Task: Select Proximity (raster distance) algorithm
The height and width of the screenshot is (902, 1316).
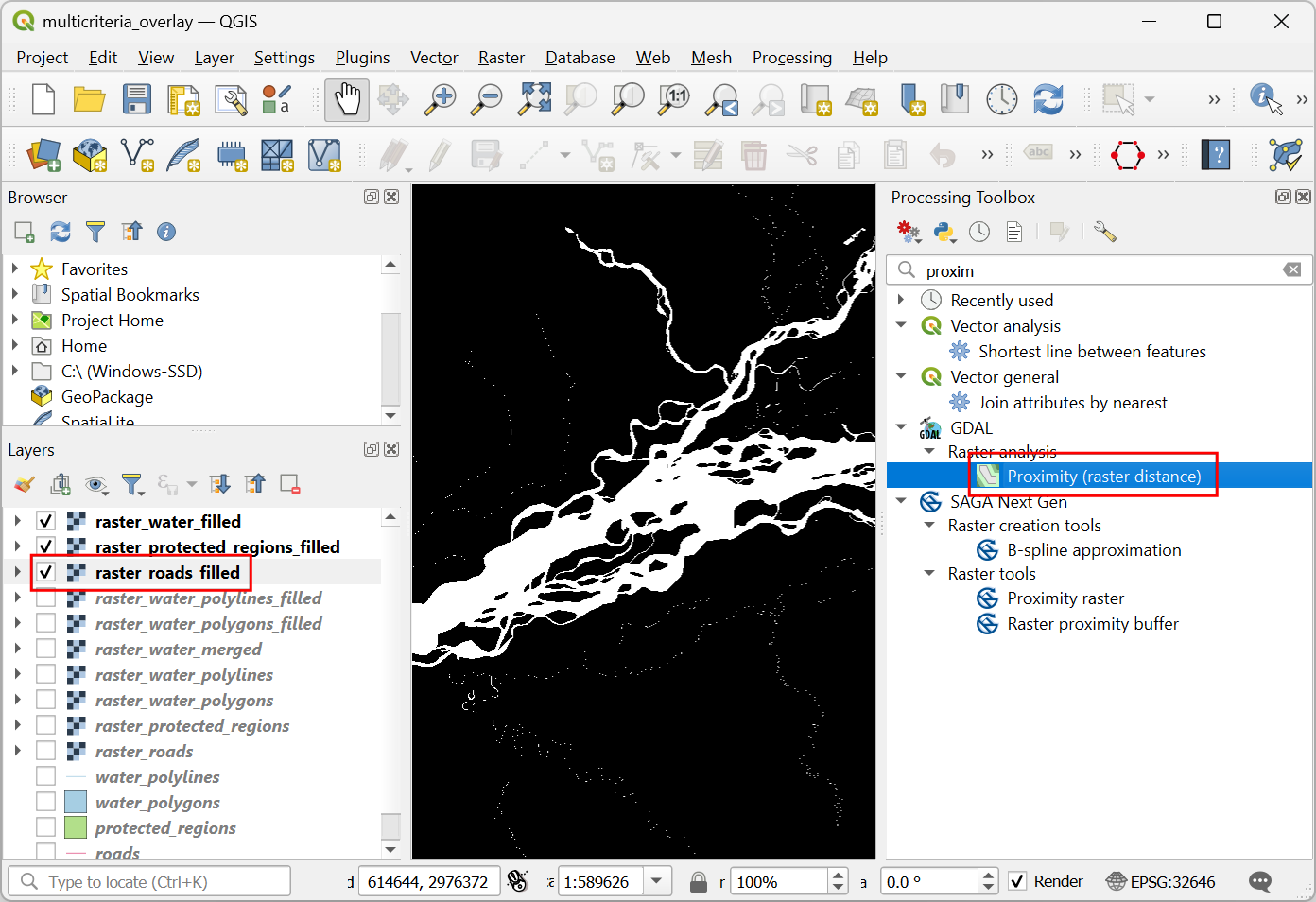Action: (x=1103, y=476)
